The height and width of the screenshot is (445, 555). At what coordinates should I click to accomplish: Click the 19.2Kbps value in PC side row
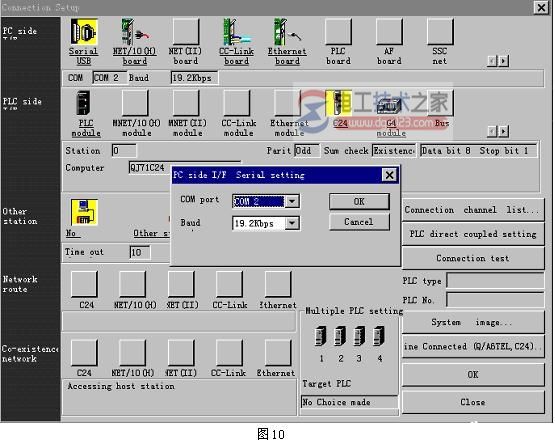pos(195,78)
